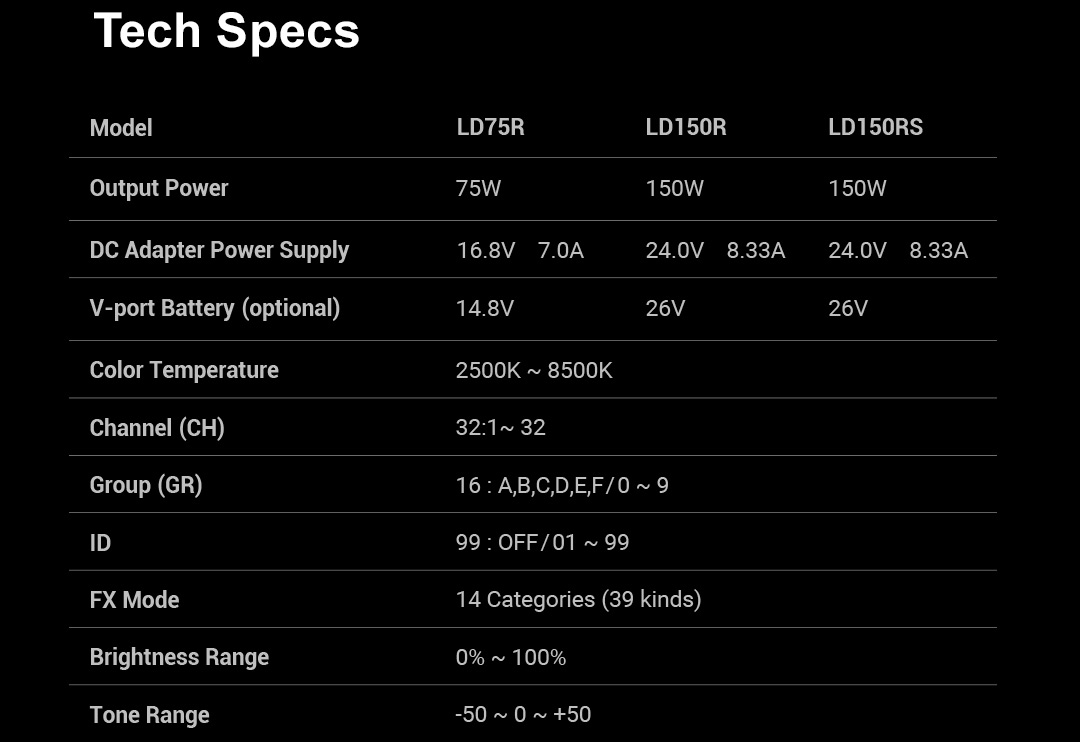Click the Channel (CH) row label

coord(157,428)
